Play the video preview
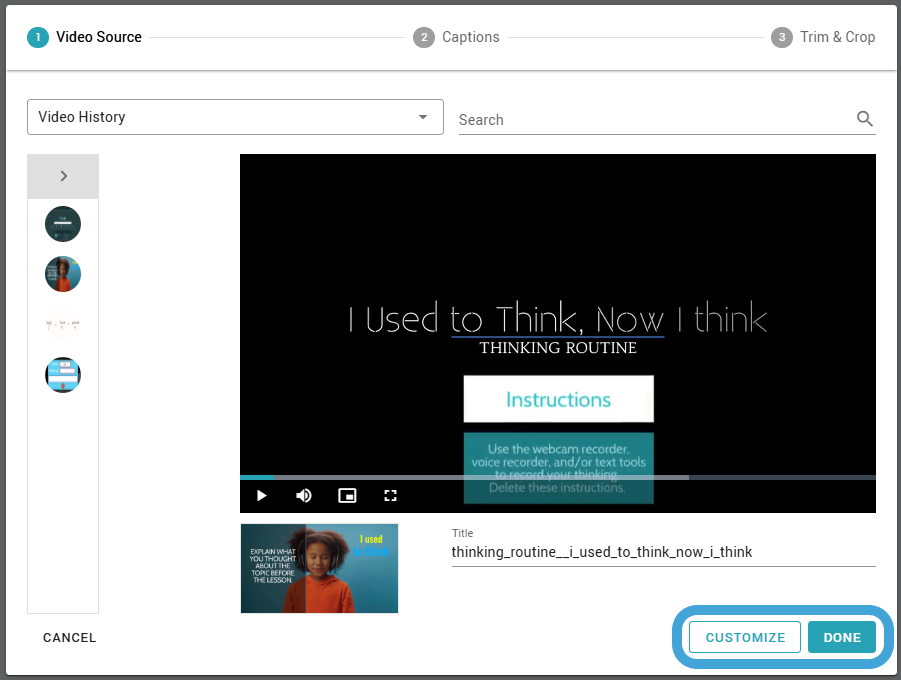The width and height of the screenshot is (901, 680). point(262,495)
